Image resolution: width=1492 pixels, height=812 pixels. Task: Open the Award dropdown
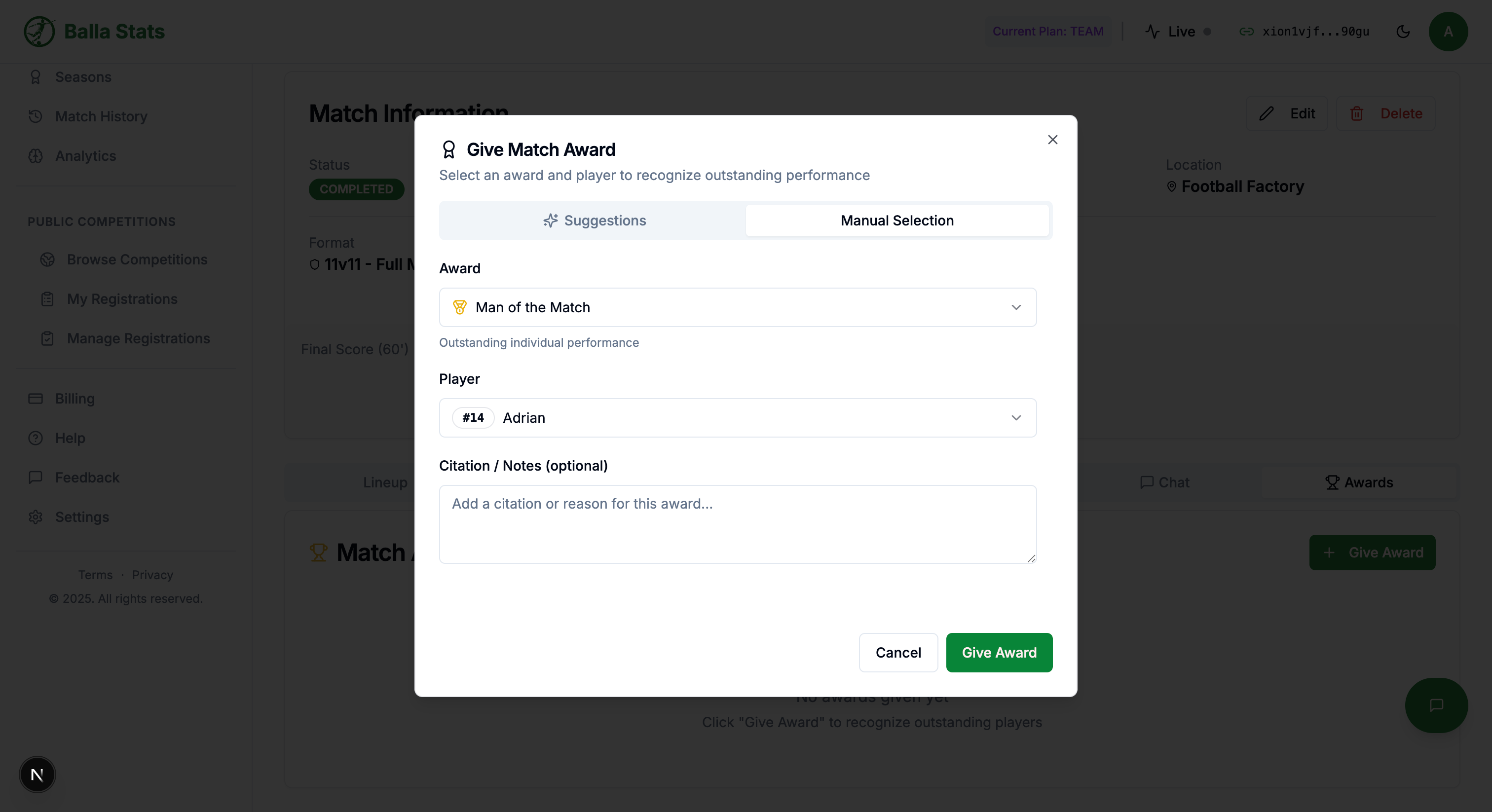(x=737, y=307)
